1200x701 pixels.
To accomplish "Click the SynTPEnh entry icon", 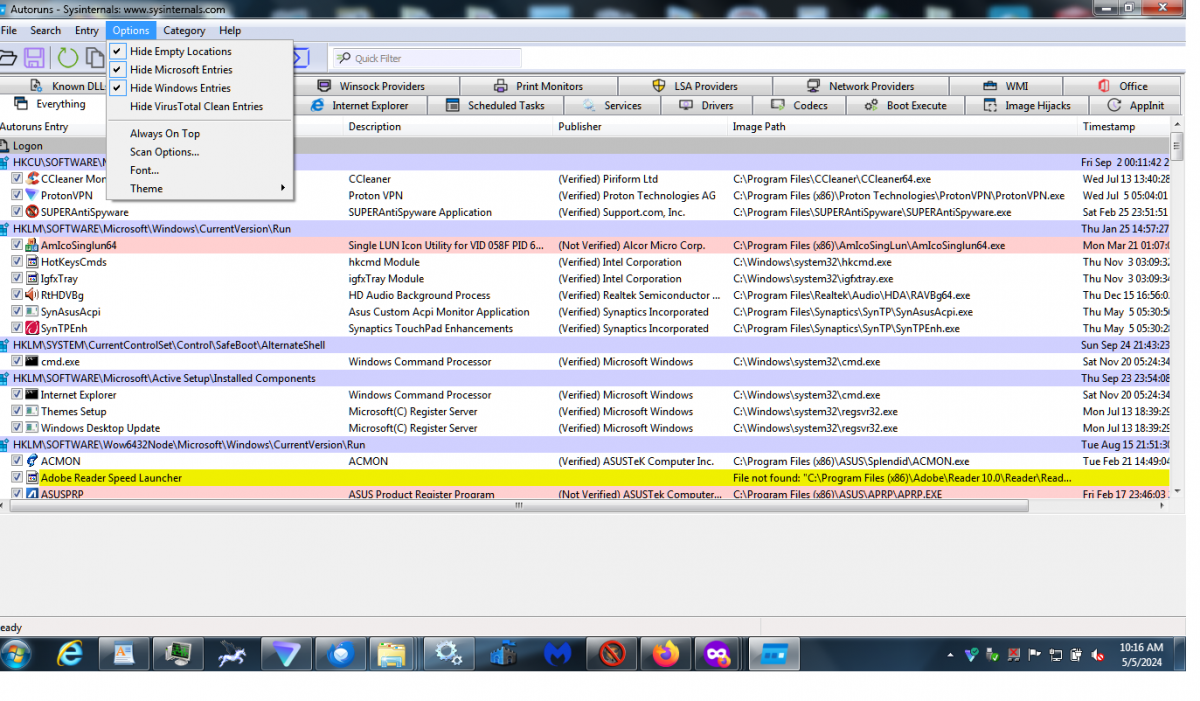I will 32,328.
